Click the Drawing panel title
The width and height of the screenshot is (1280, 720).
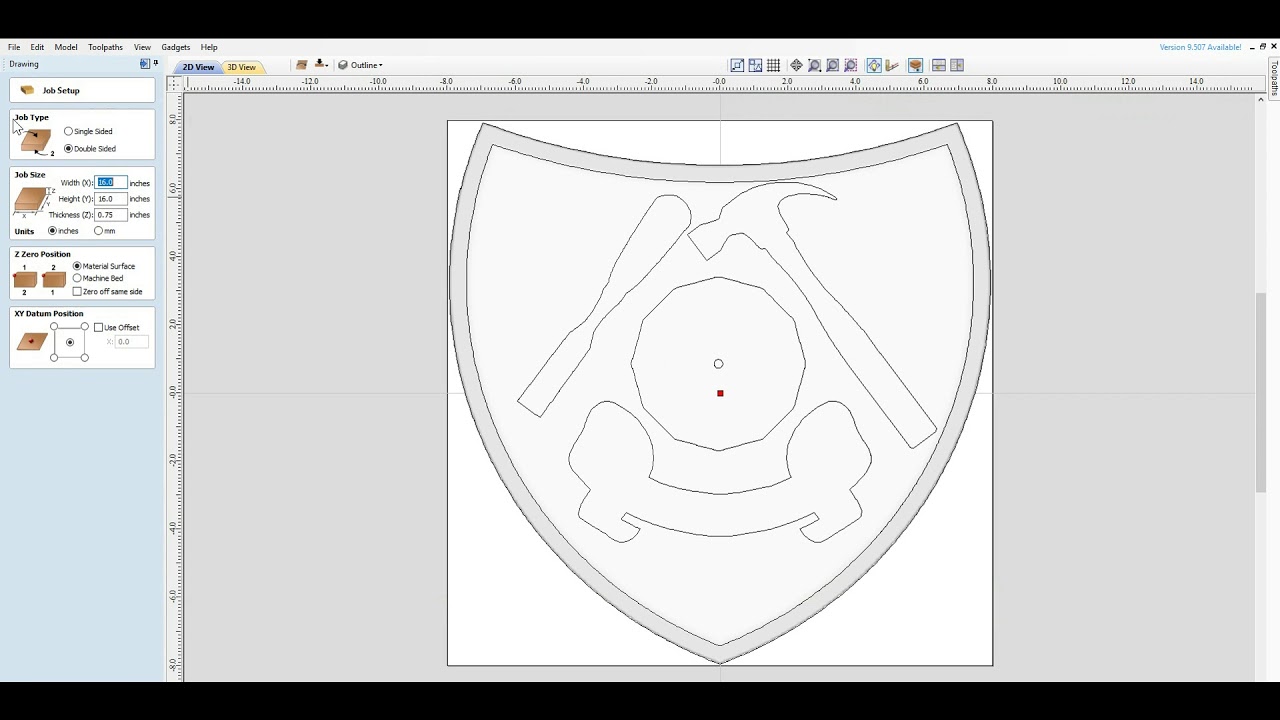click(24, 64)
